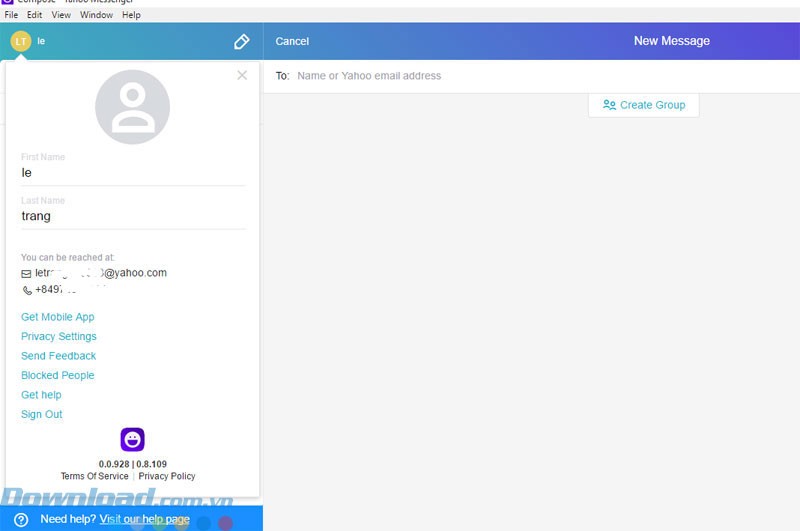Viewport: 800px width, 531px height.
Task: Sign Out of the account
Action: point(42,415)
